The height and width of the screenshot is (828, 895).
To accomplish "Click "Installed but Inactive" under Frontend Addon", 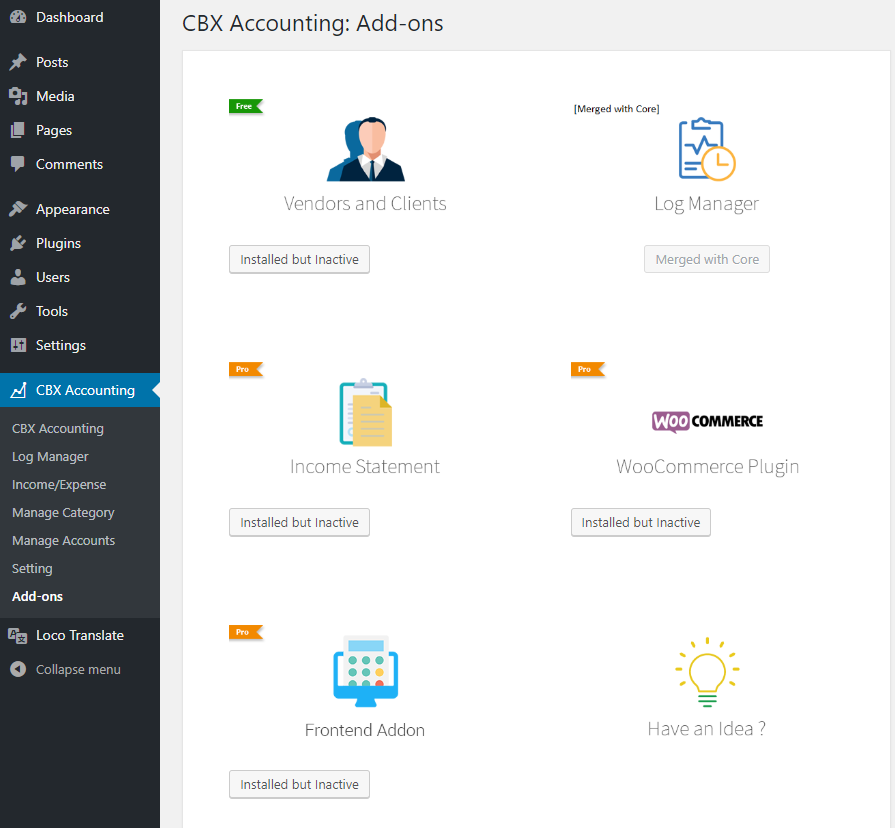I will pyautogui.click(x=299, y=784).
